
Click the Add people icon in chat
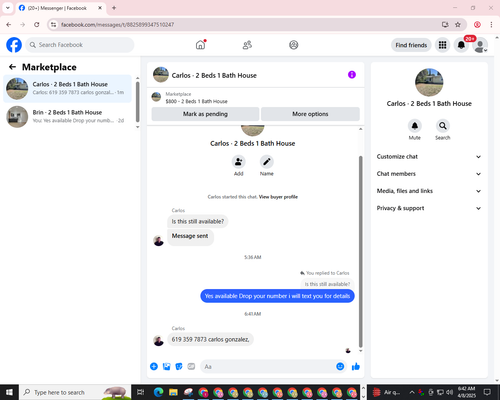coord(239,162)
